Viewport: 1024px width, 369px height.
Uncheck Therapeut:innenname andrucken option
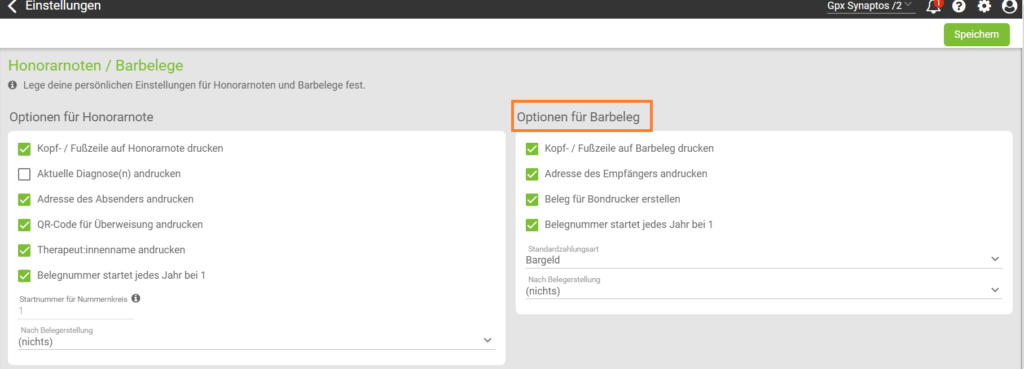(24, 250)
